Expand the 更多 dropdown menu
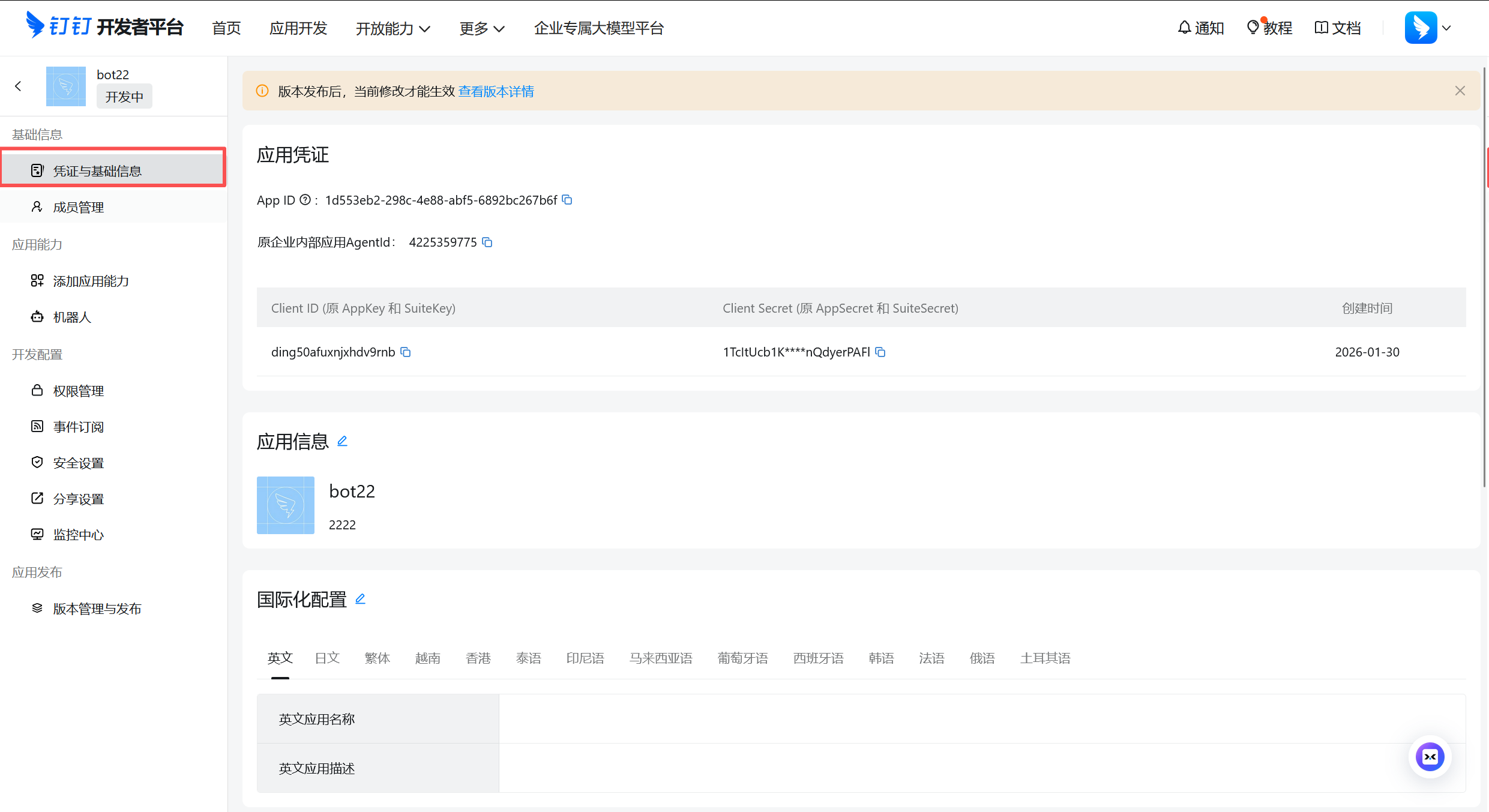The image size is (1489, 812). 481,28
